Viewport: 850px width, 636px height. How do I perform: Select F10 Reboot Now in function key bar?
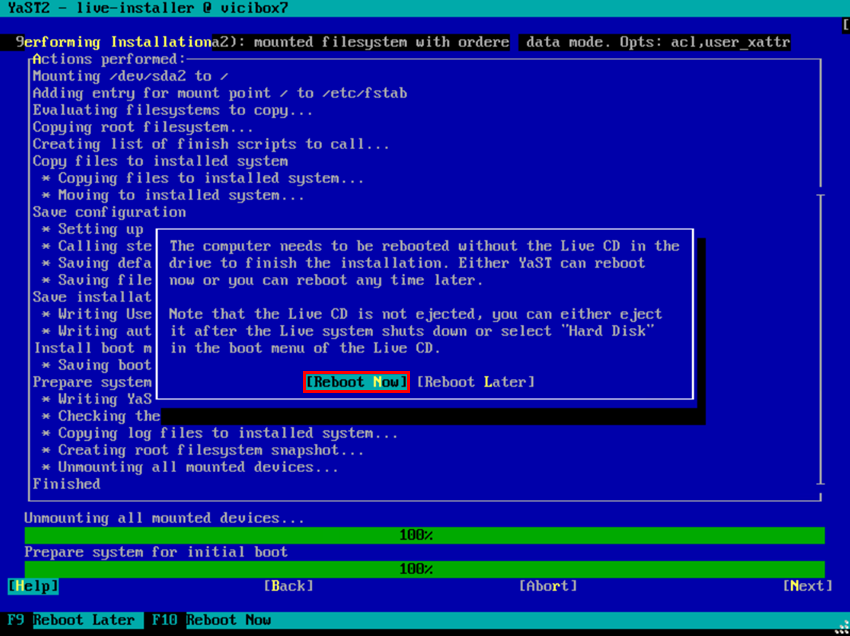pyautogui.click(x=211, y=620)
